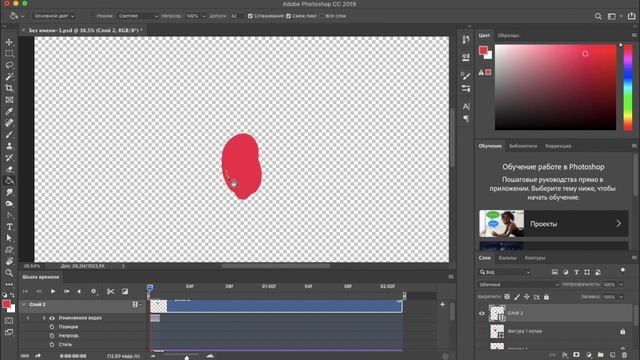640x360 pixels.
Task: Select the Frame tool
Action: coord(9,100)
